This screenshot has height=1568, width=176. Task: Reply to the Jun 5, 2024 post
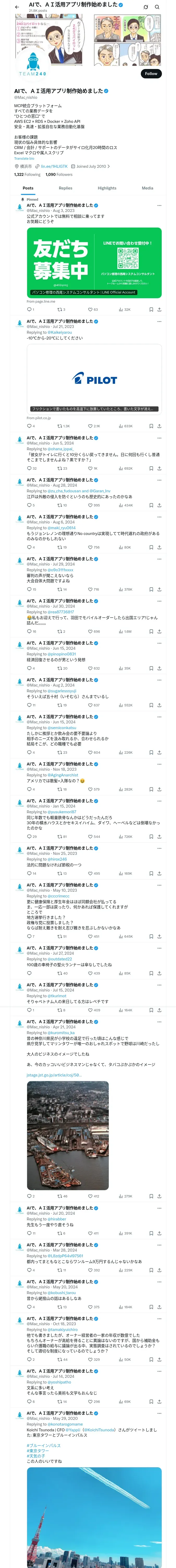click(29, 468)
